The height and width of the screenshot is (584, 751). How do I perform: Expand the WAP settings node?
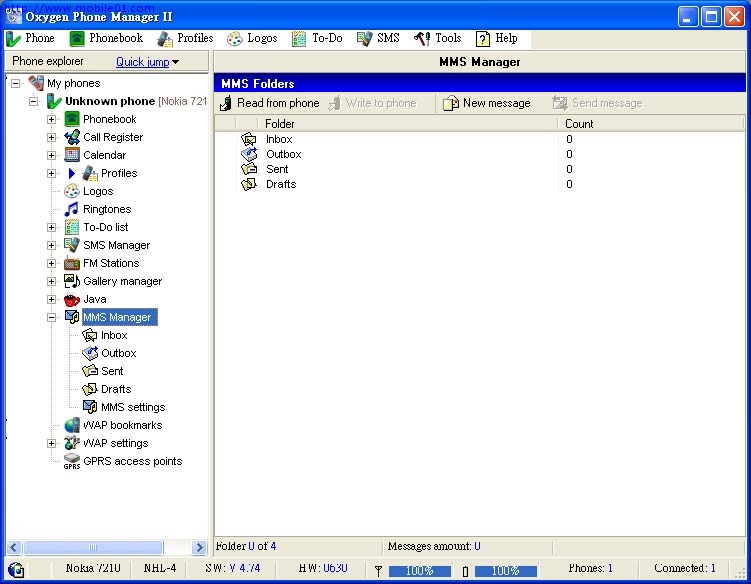point(51,444)
